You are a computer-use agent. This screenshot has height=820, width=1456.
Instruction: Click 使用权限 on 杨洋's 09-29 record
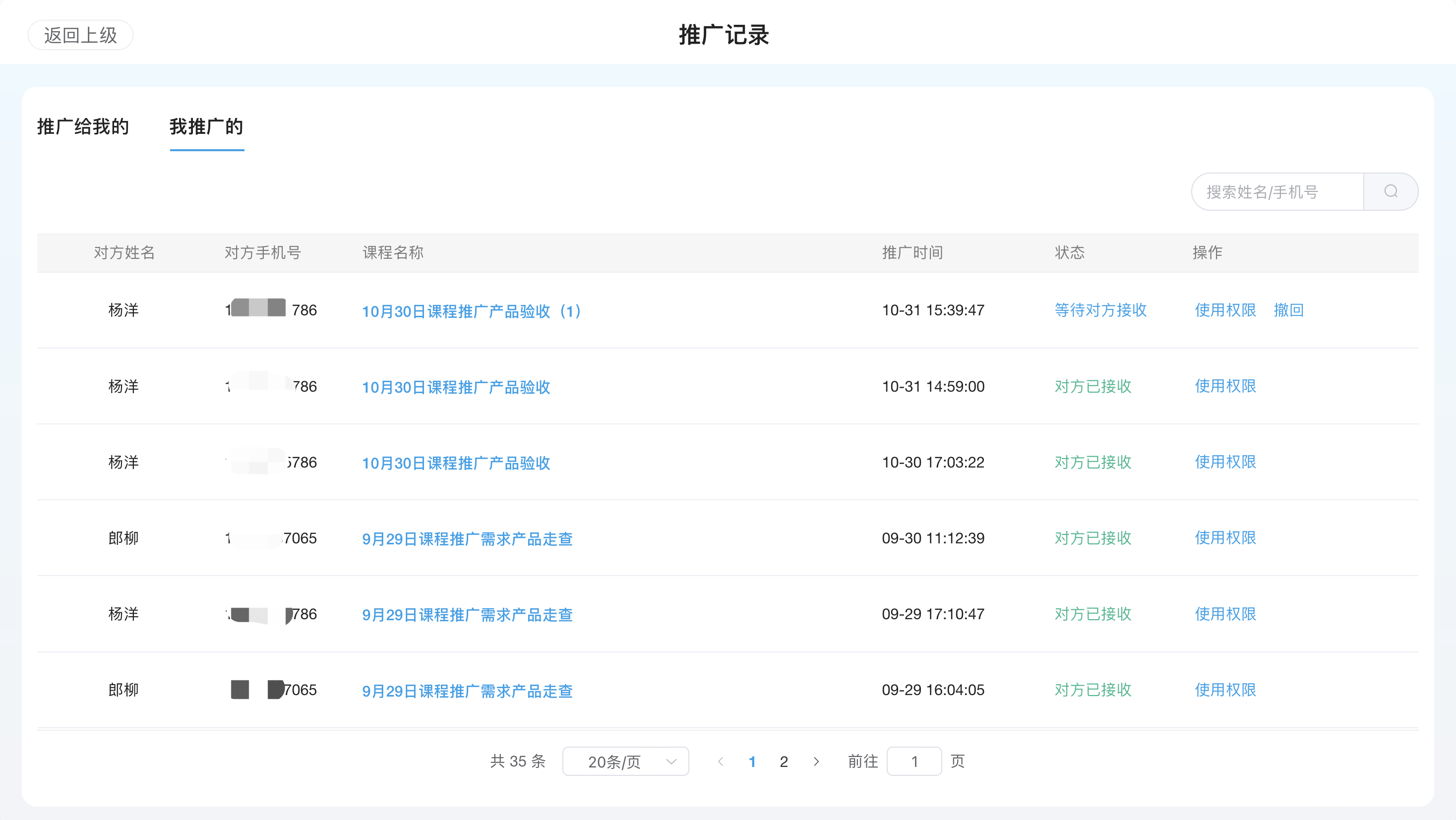[x=1225, y=614]
